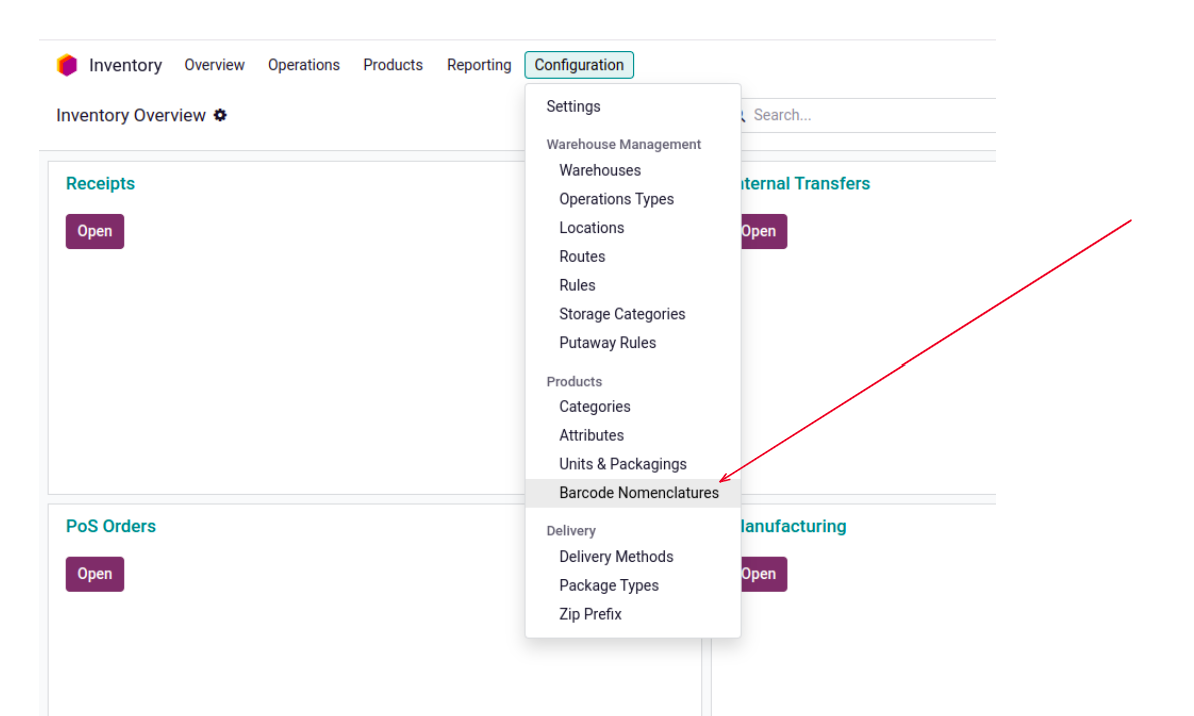Choose Warehouses from the menu
Image resolution: width=1194 pixels, height=716 pixels.
(600, 170)
